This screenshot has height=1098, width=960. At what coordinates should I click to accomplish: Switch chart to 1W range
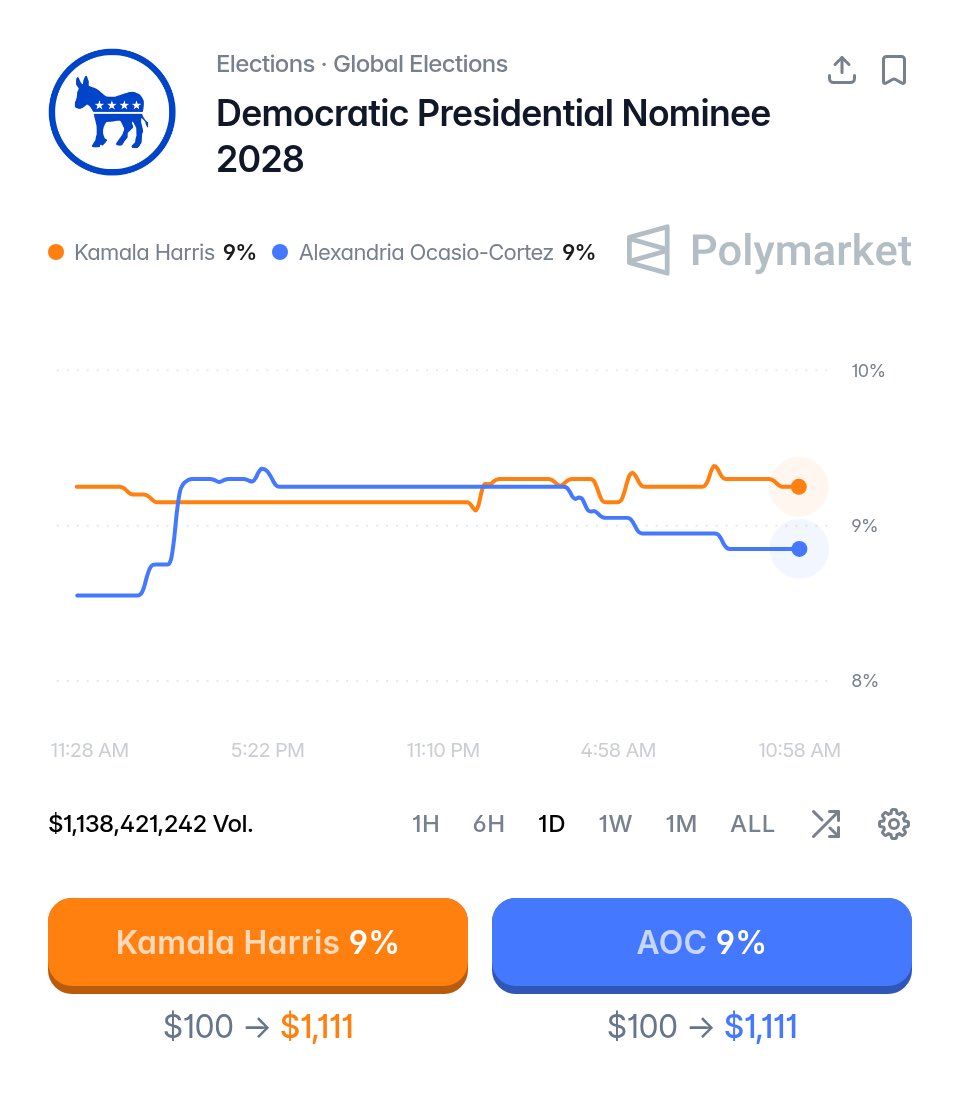[x=615, y=824]
